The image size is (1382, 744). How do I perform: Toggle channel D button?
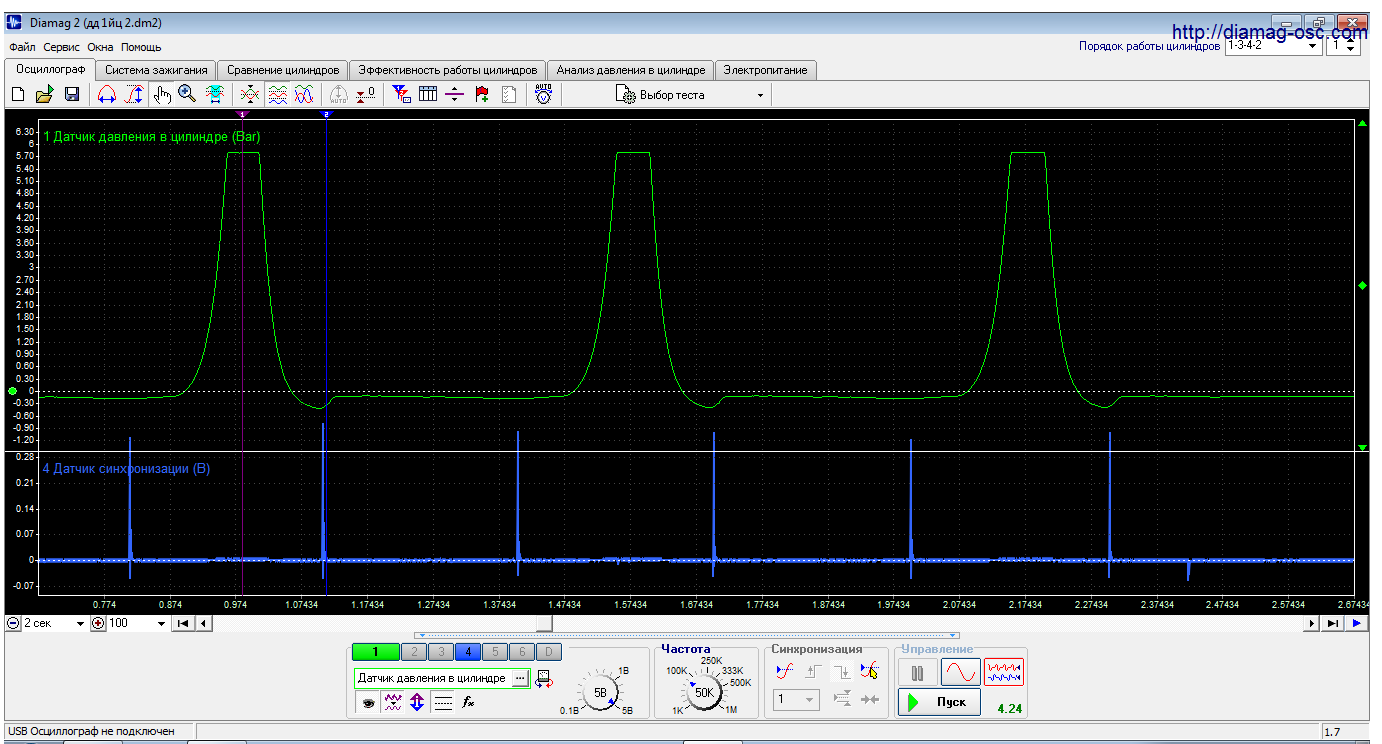[x=548, y=652]
